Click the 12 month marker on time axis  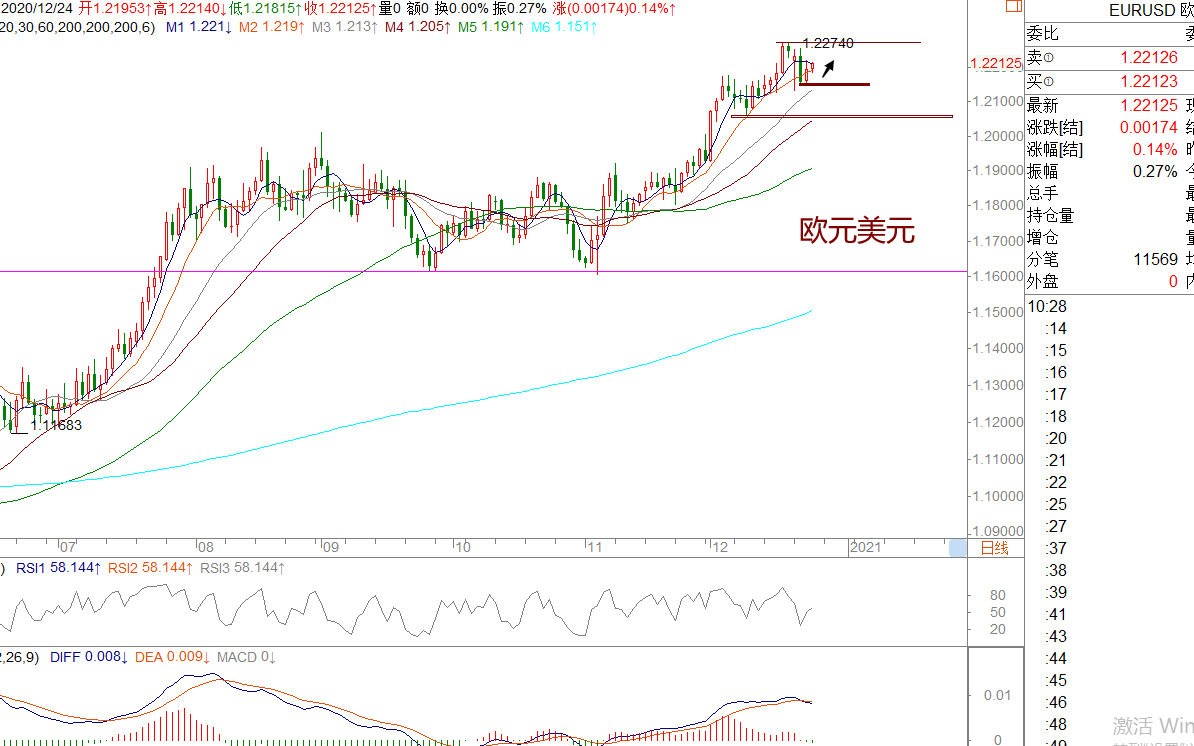click(720, 547)
